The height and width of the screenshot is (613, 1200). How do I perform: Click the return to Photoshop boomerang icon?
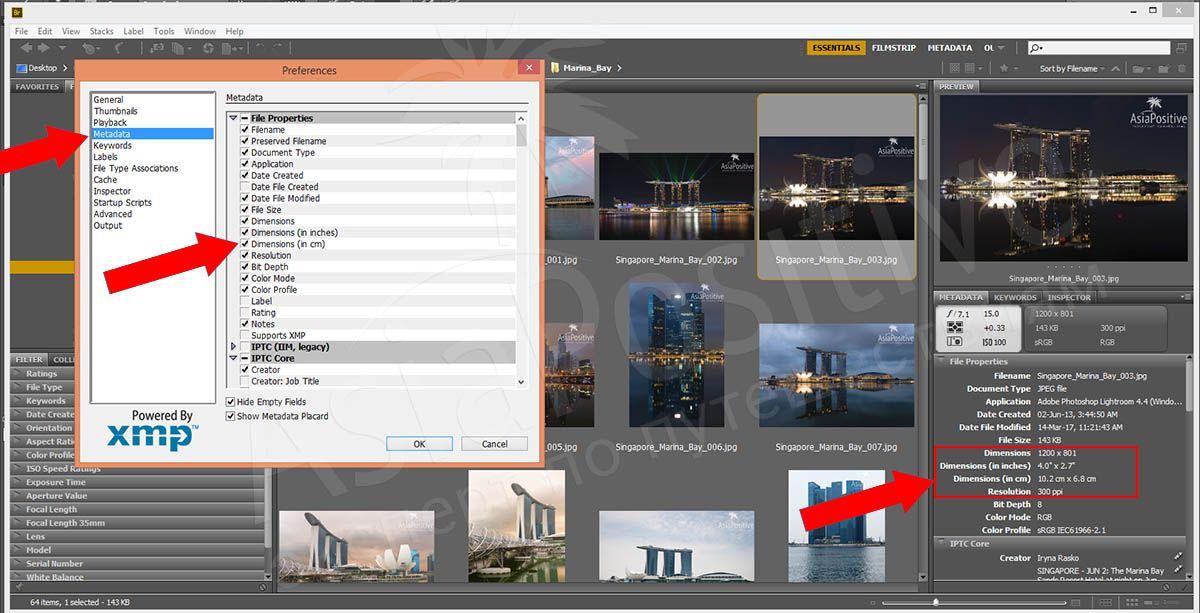click(x=119, y=48)
